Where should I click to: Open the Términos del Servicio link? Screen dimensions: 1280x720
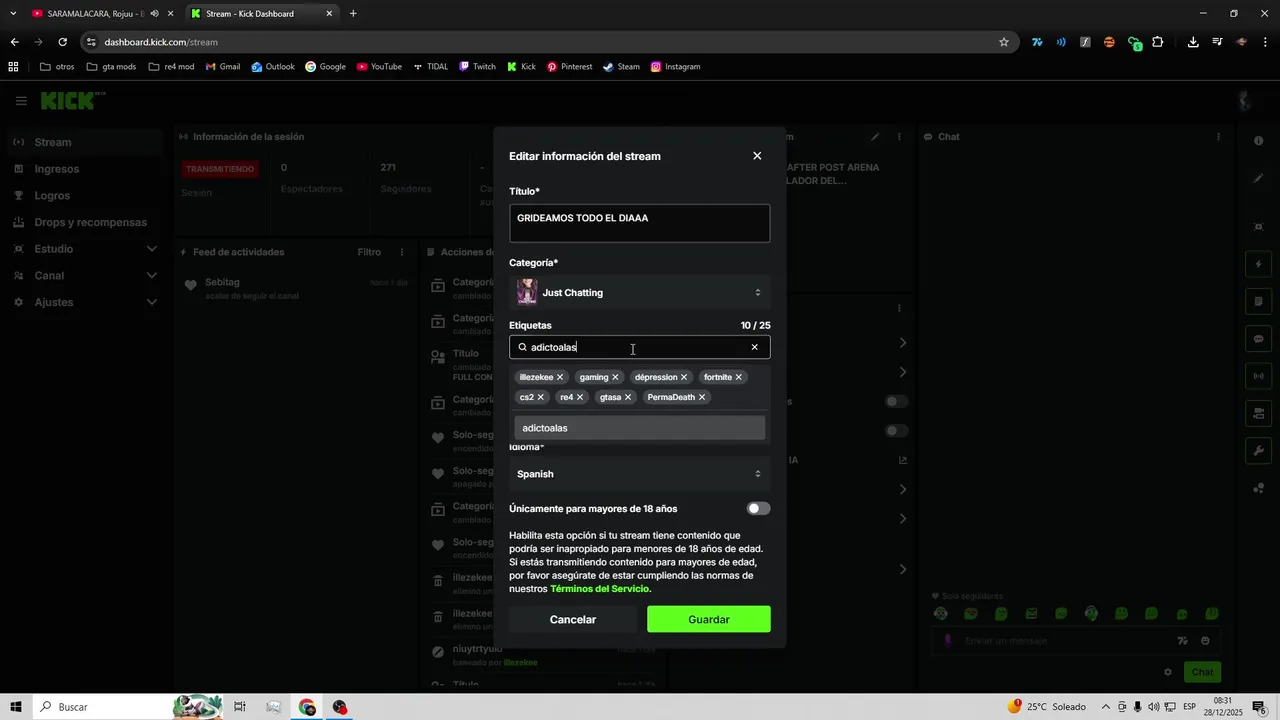pos(600,589)
